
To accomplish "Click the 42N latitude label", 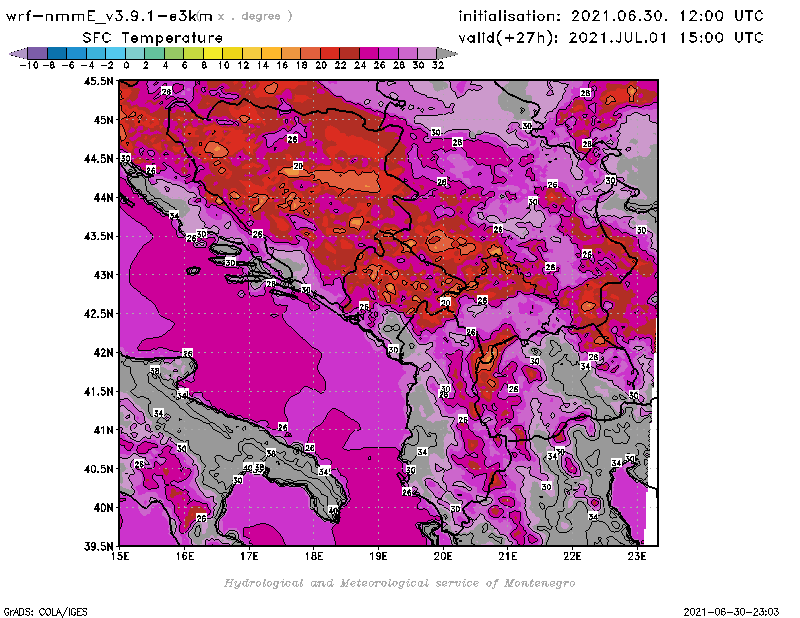I will tap(104, 353).
